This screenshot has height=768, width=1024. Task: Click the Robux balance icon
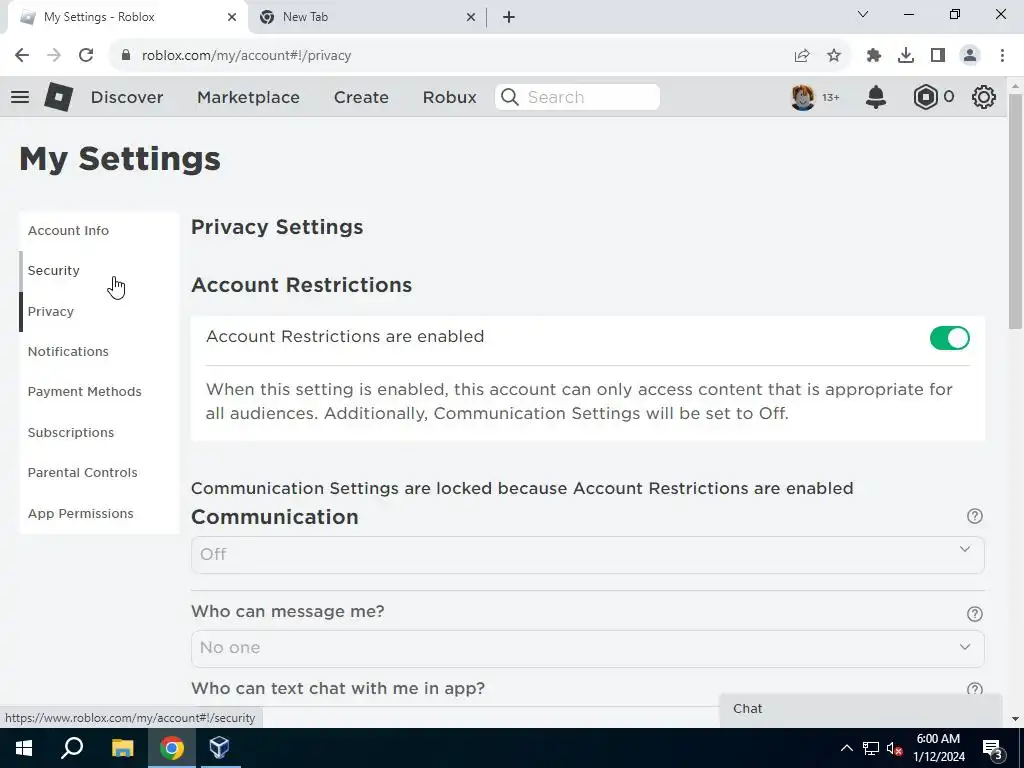[925, 97]
